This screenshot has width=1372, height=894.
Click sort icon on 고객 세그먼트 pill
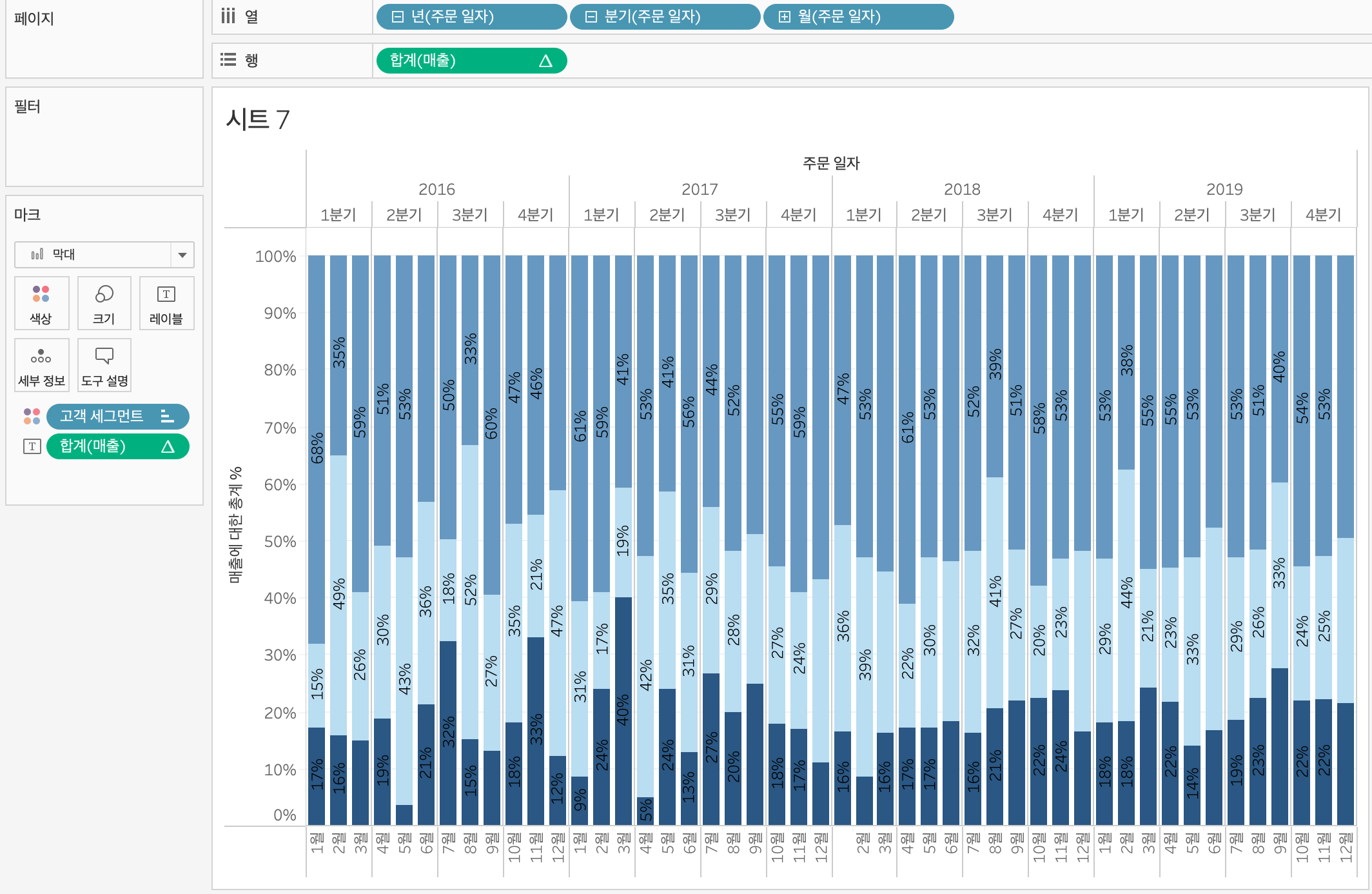point(167,416)
